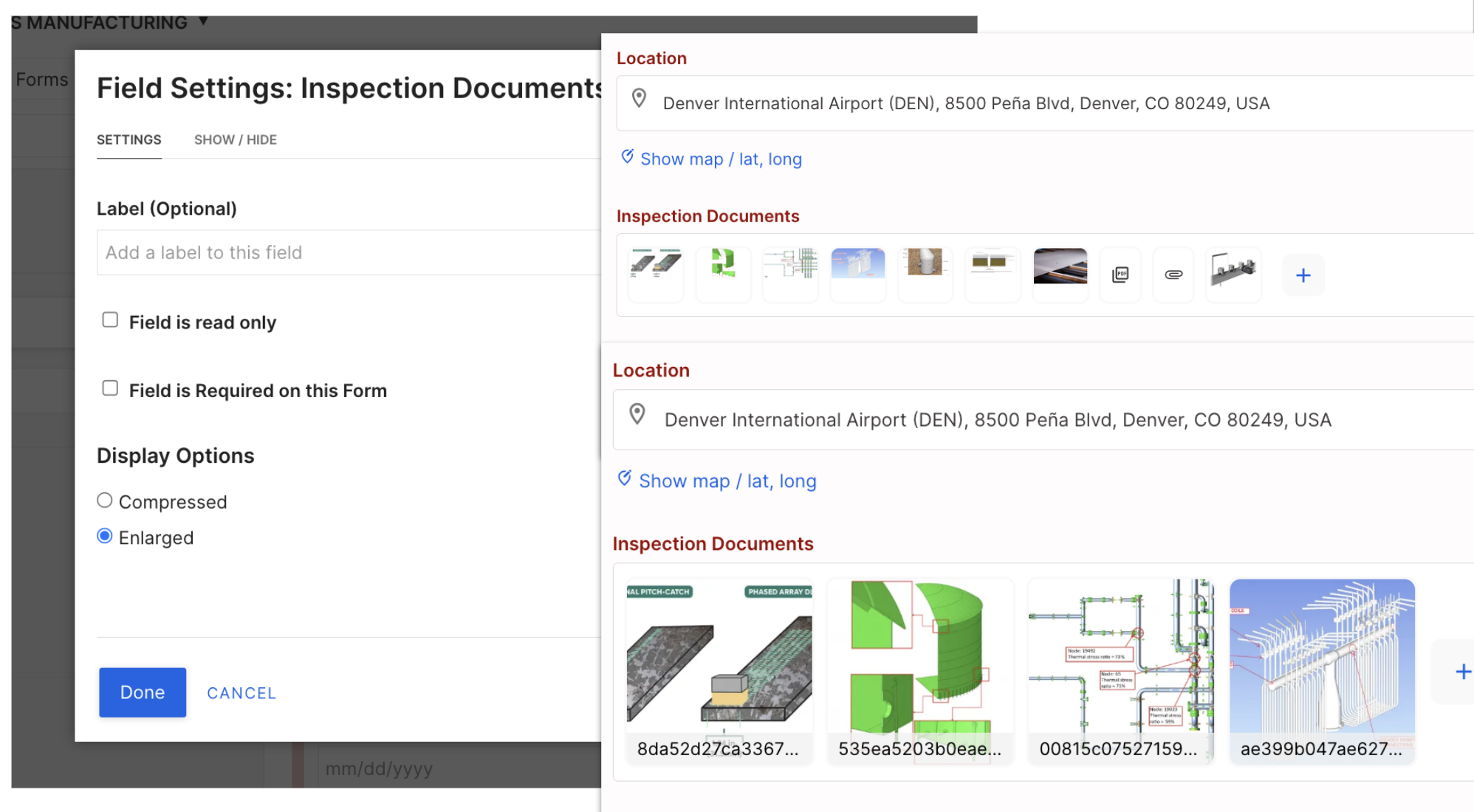Image resolution: width=1474 pixels, height=812 pixels.
Task: Check Field is Required on this Form
Action: click(110, 388)
